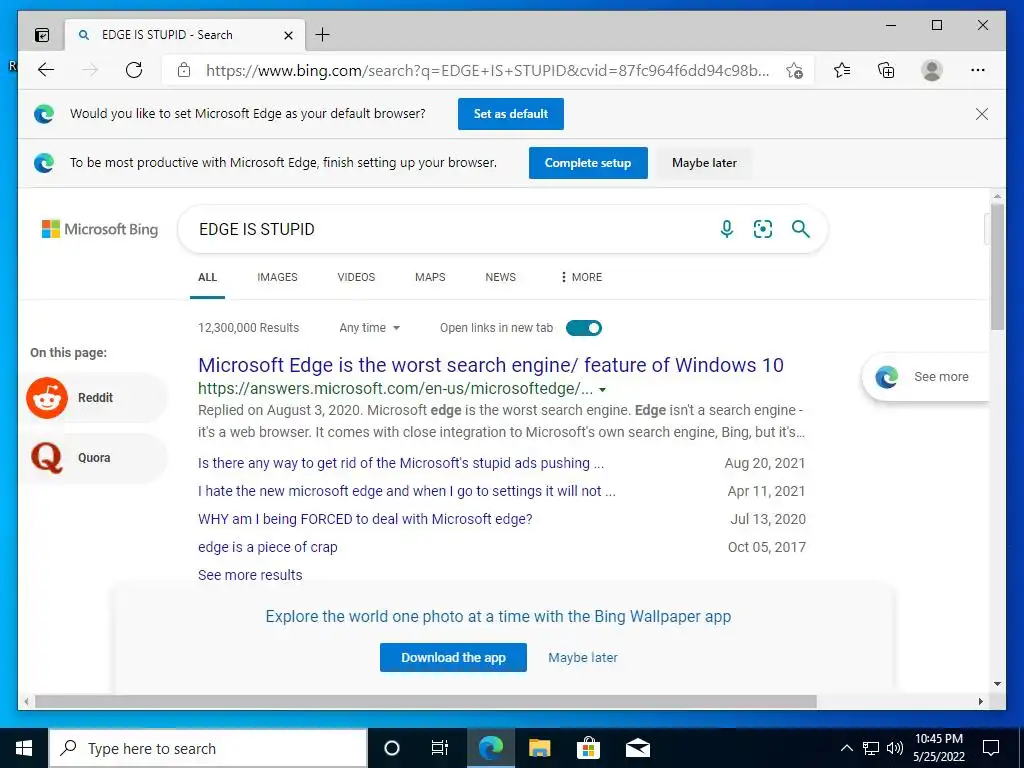Open Microsoft Edge is the worst result
This screenshot has width=1024, height=768.
pyautogui.click(x=491, y=365)
